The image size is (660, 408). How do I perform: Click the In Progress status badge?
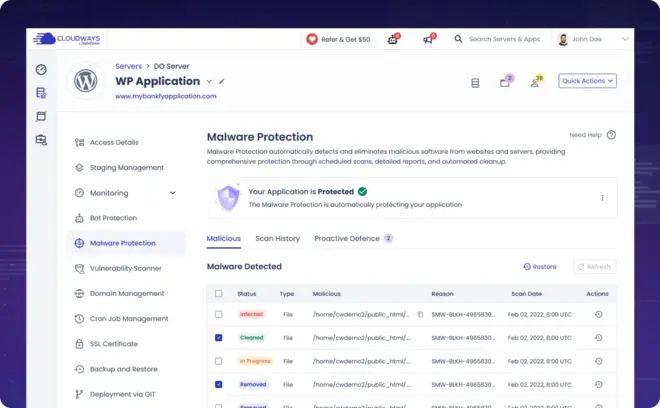click(x=255, y=361)
